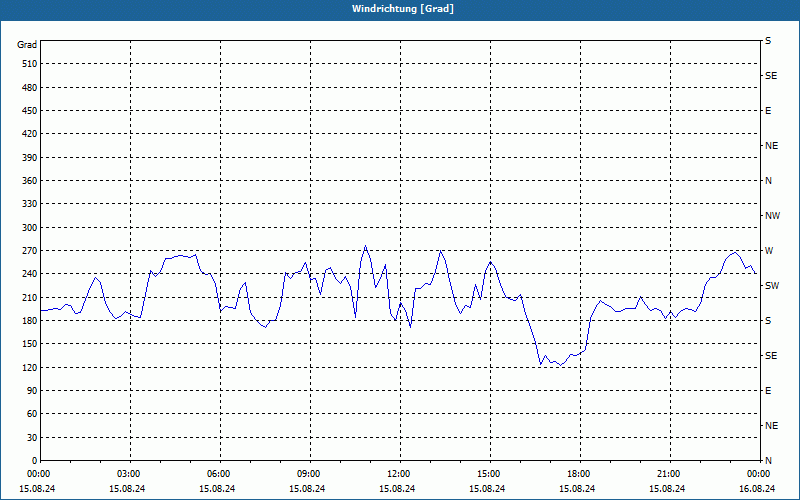
Task: Click the "SE" compass label at 480 gridline
Action: point(771,76)
